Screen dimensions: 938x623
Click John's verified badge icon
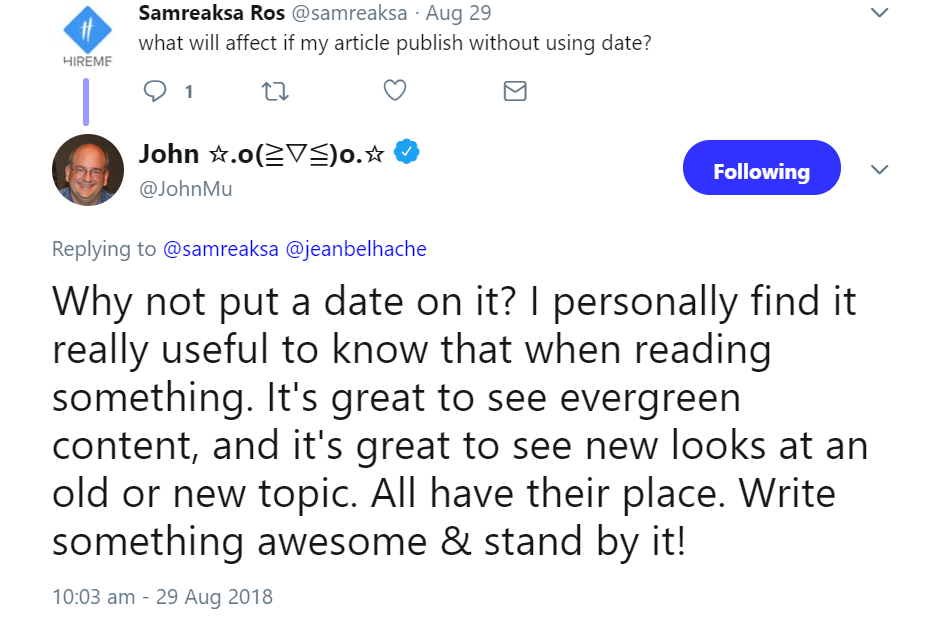pyautogui.click(x=405, y=153)
